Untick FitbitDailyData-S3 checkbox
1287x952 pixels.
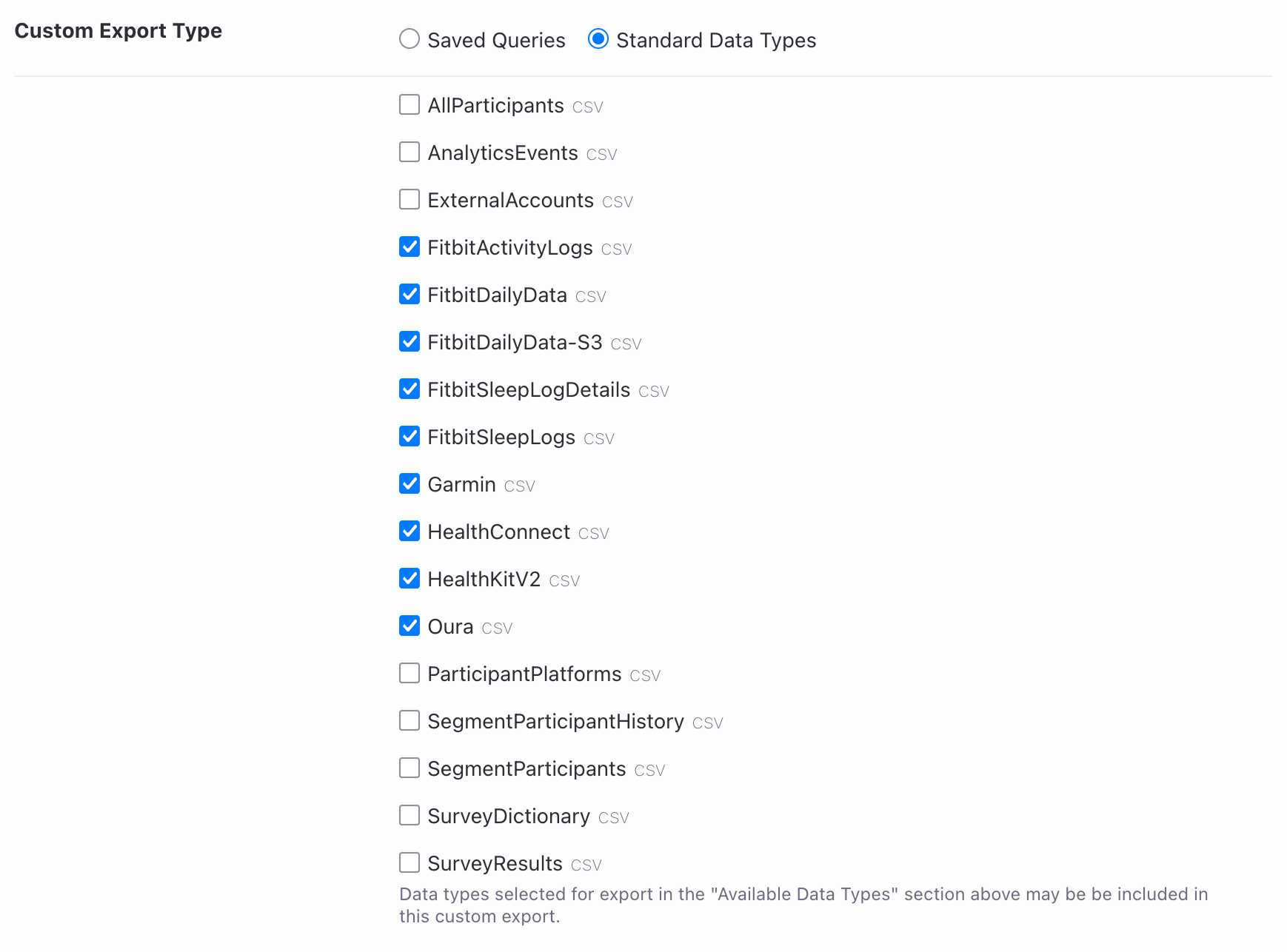pos(409,342)
